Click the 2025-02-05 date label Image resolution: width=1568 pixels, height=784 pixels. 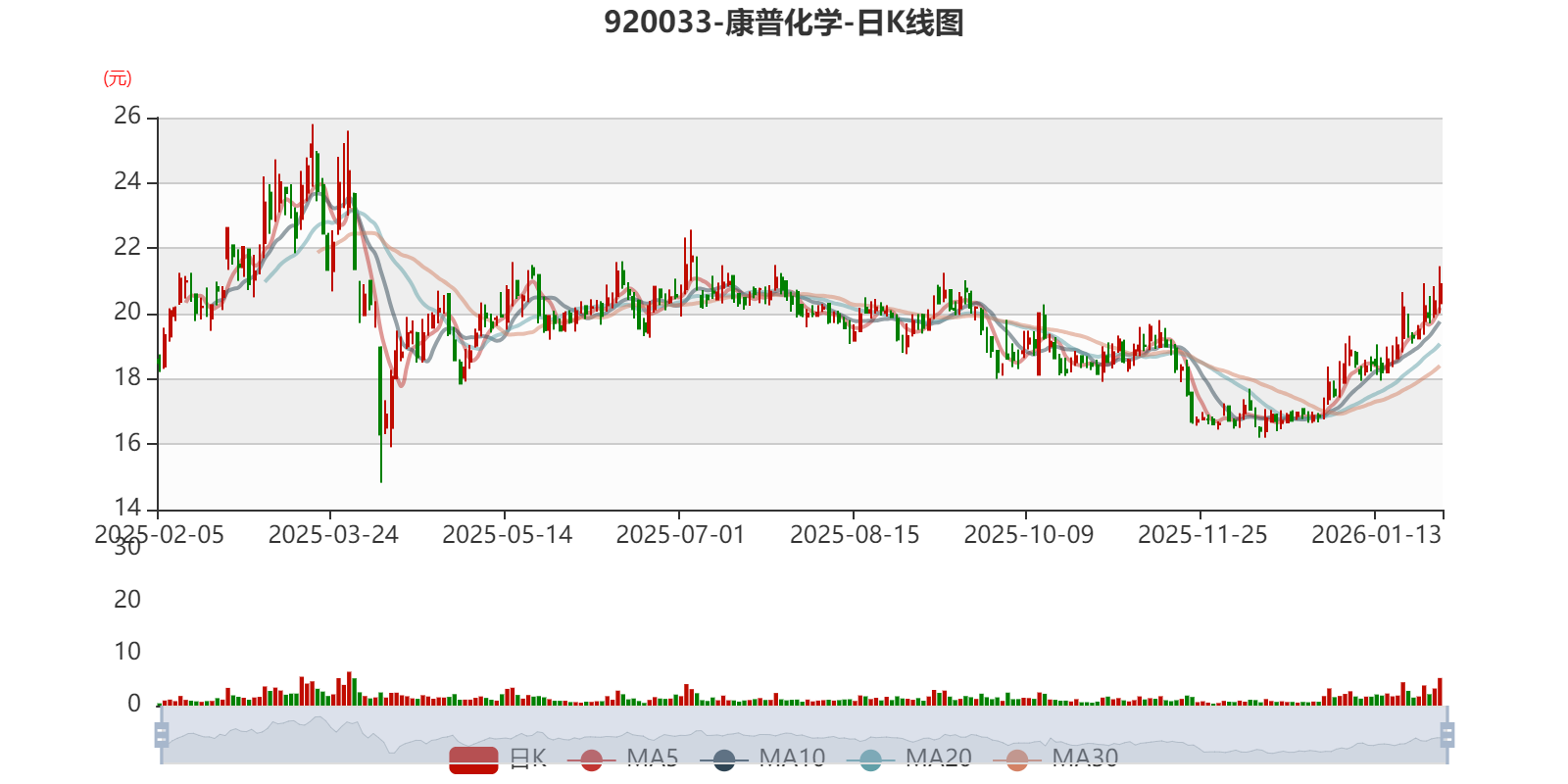pyautogui.click(x=159, y=535)
